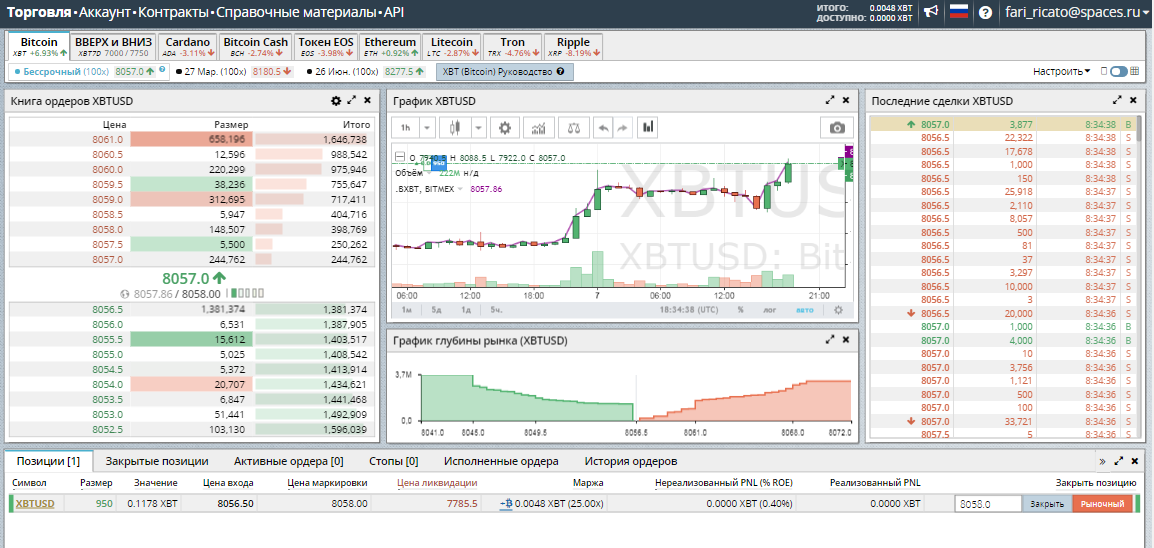This screenshot has height=548, width=1154.
Task: Open the История ордеров tab
Action: (631, 461)
